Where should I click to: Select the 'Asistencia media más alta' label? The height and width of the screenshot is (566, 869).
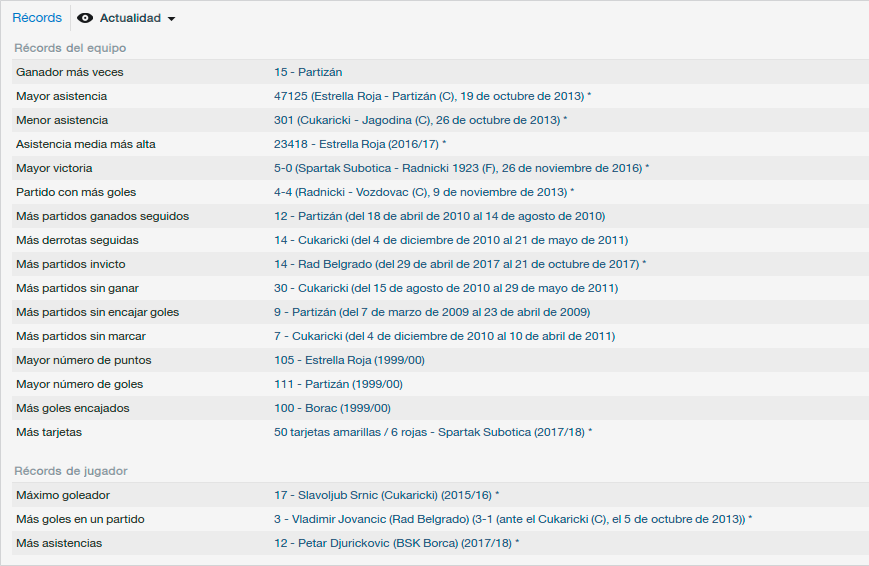86,144
